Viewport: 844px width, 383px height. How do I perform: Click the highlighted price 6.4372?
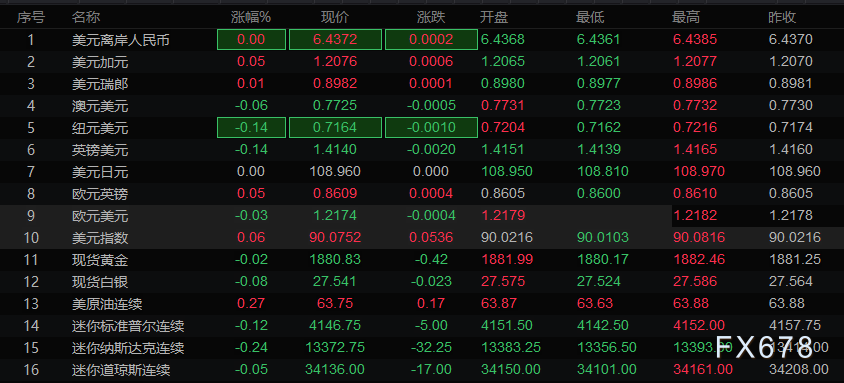[335, 40]
